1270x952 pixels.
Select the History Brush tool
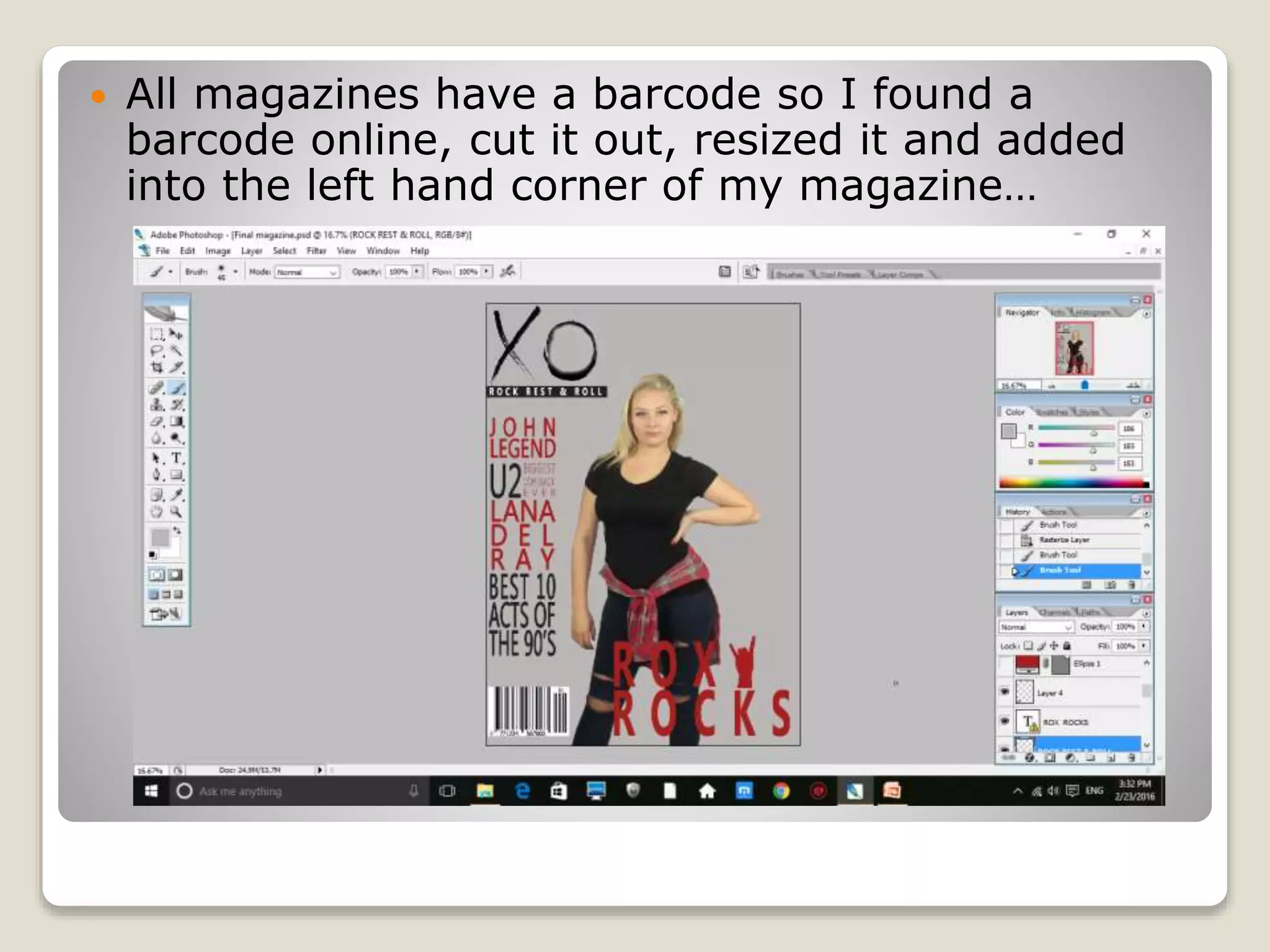(x=177, y=405)
